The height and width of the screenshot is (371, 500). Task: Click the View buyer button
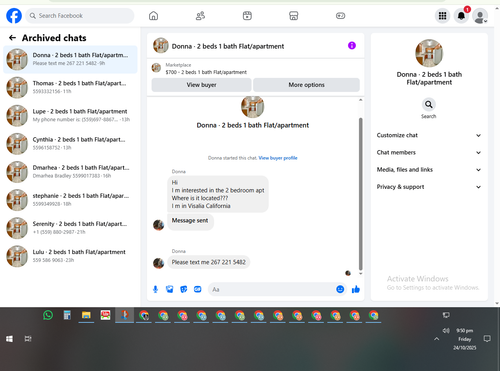[201, 85]
